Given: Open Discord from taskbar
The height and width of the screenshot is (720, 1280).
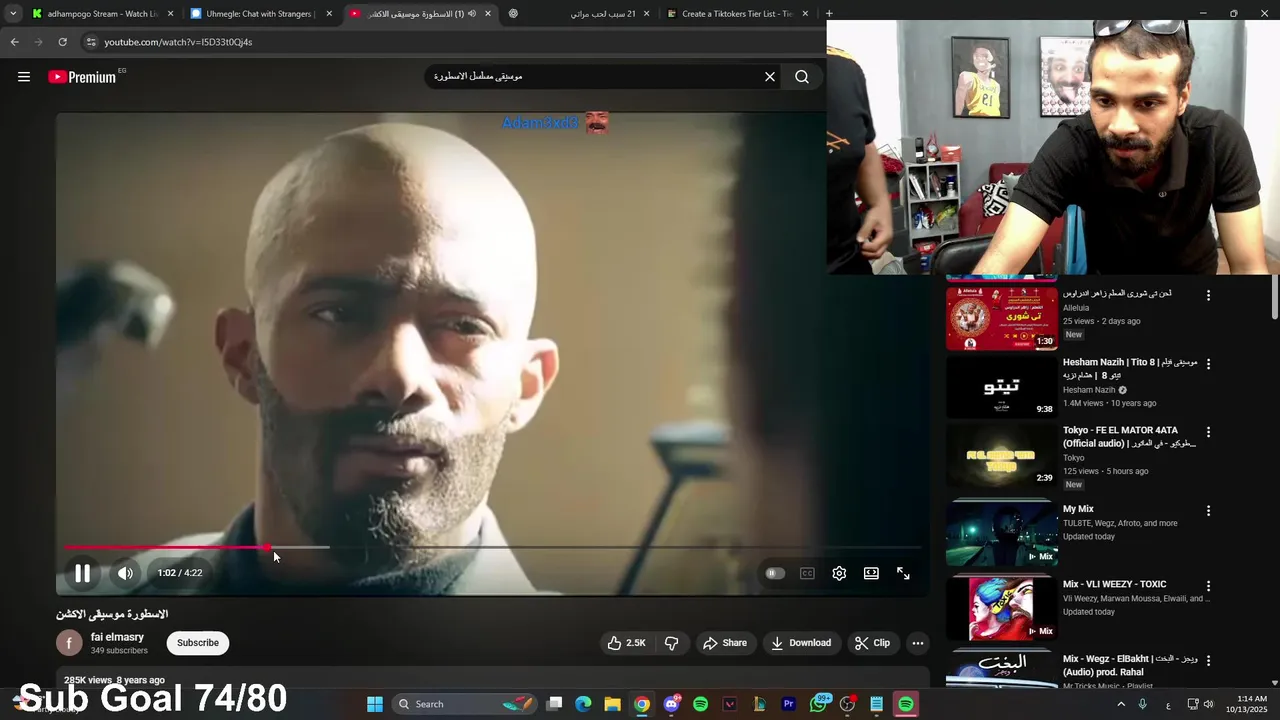Looking at the screenshot, I should point(671,704).
